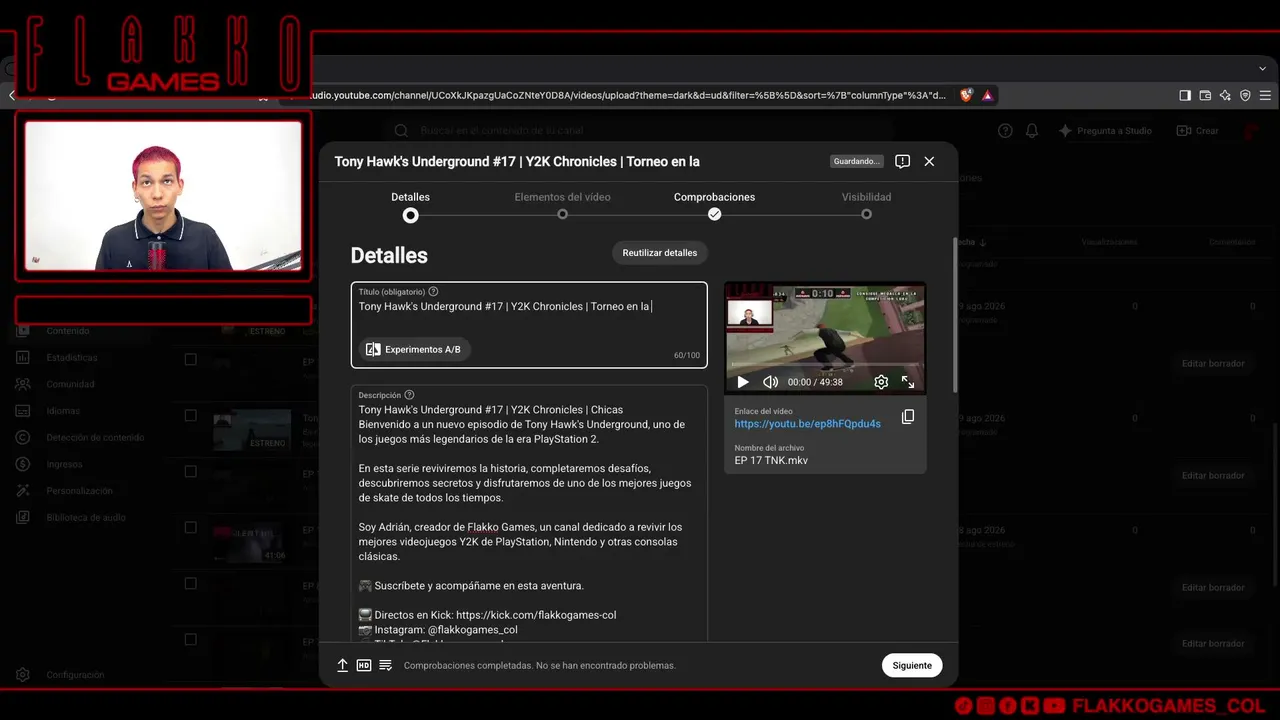Click the checks completed list icon in the footer

[x=385, y=665]
